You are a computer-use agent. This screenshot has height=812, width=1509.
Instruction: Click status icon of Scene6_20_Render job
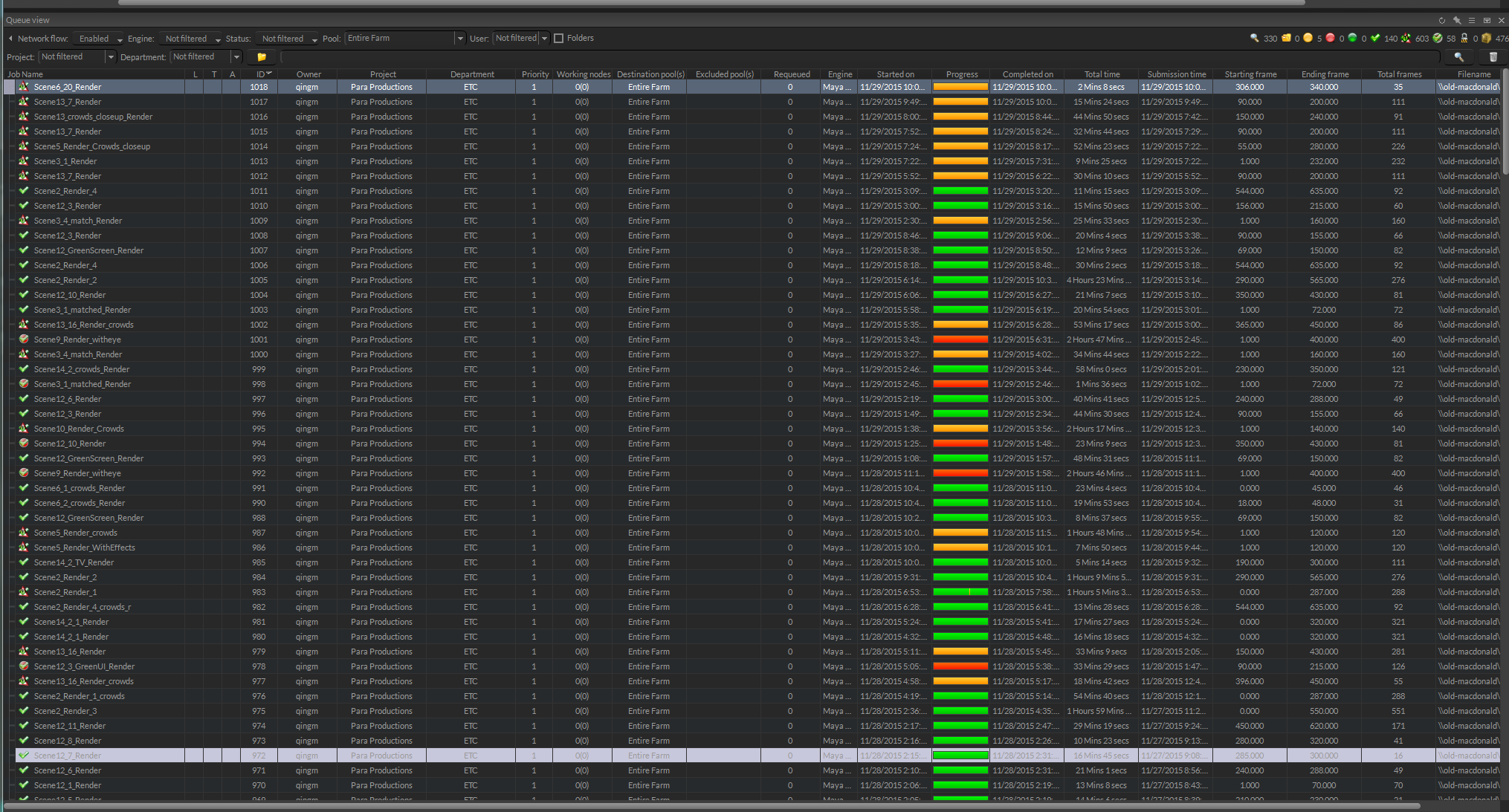point(24,87)
